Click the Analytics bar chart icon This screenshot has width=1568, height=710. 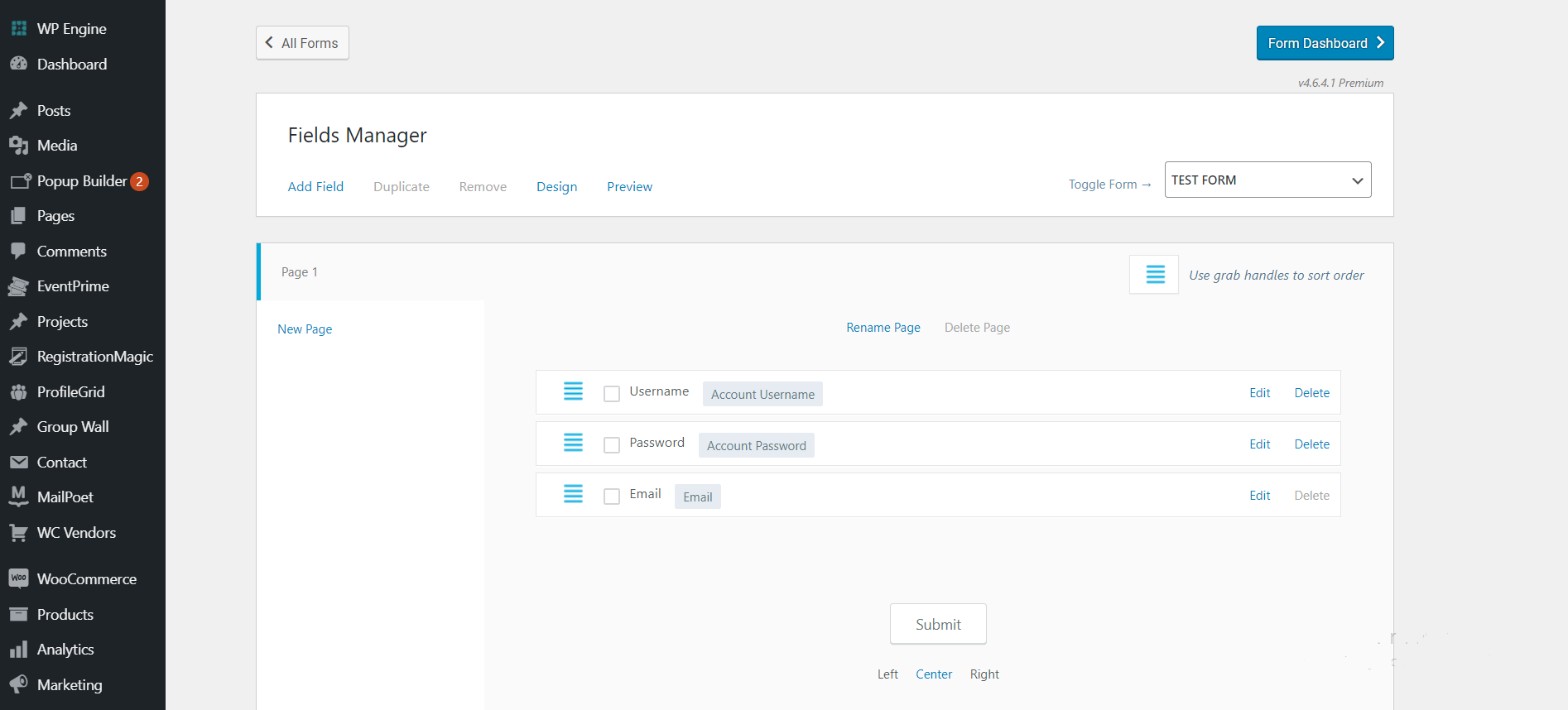[18, 650]
